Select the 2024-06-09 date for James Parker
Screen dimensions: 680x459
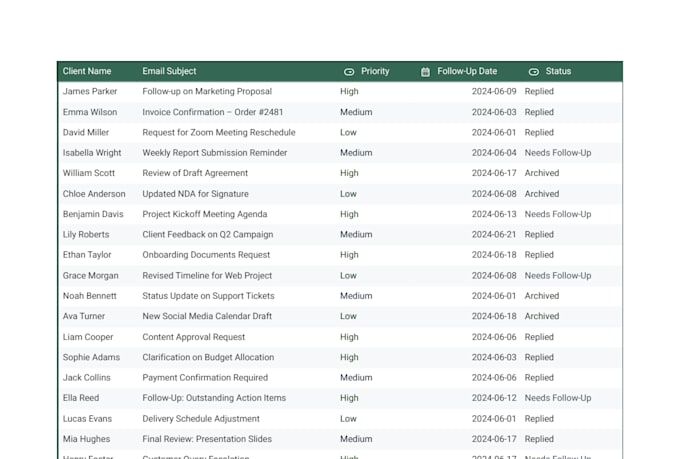coord(494,92)
